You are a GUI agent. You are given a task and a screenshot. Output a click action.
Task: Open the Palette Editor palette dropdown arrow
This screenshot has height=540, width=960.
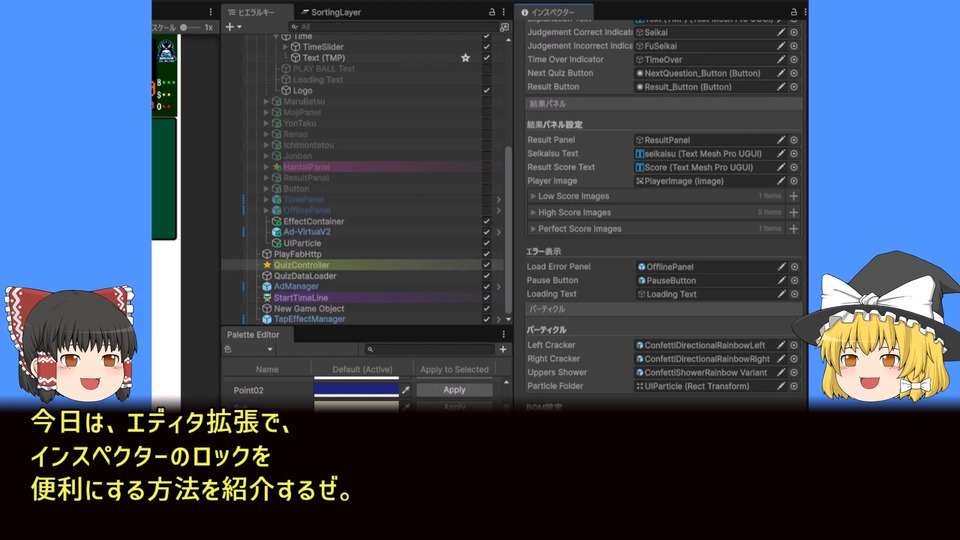tap(269, 349)
